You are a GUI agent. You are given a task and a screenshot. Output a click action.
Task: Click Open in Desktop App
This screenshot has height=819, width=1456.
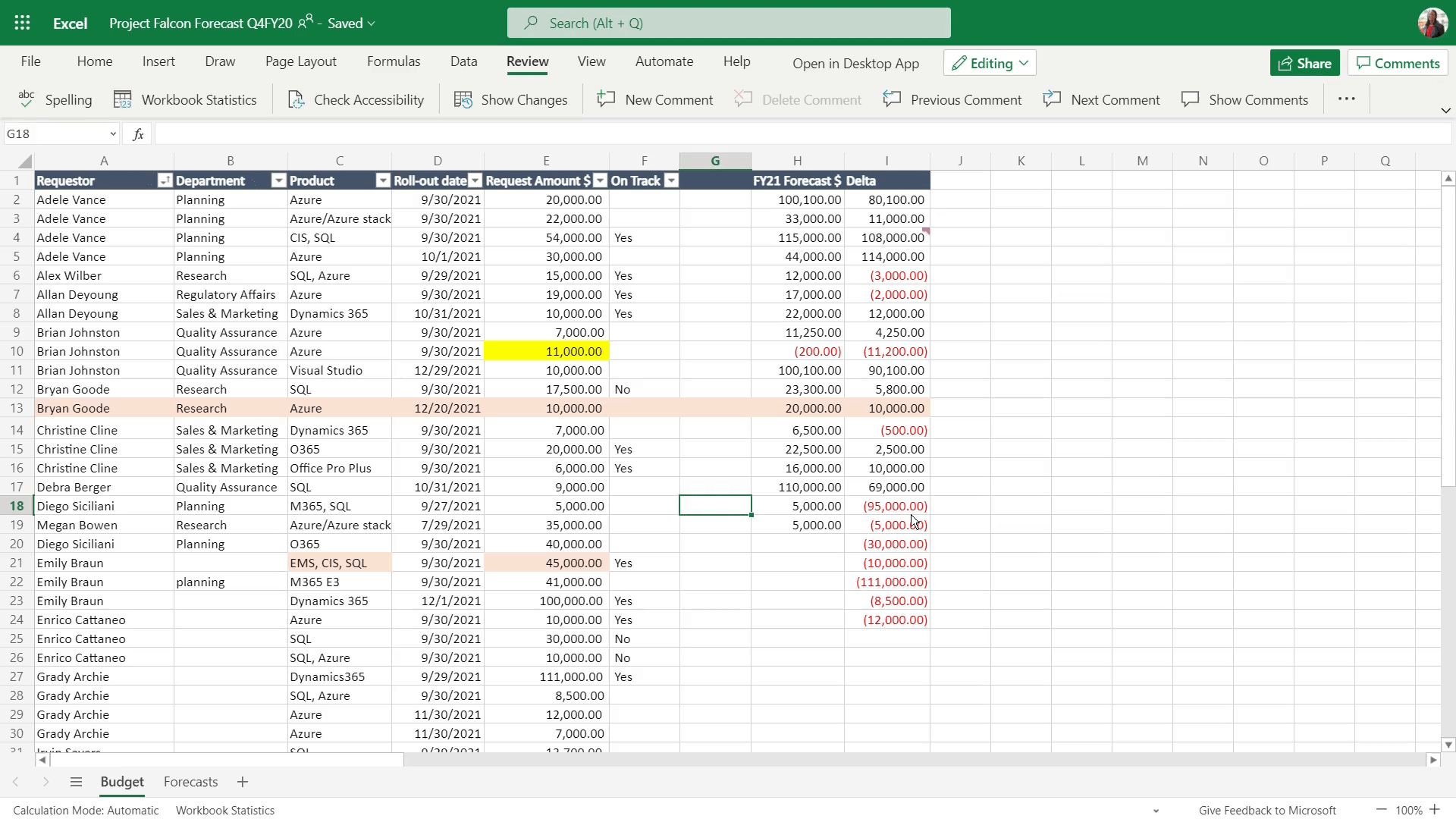(x=855, y=64)
